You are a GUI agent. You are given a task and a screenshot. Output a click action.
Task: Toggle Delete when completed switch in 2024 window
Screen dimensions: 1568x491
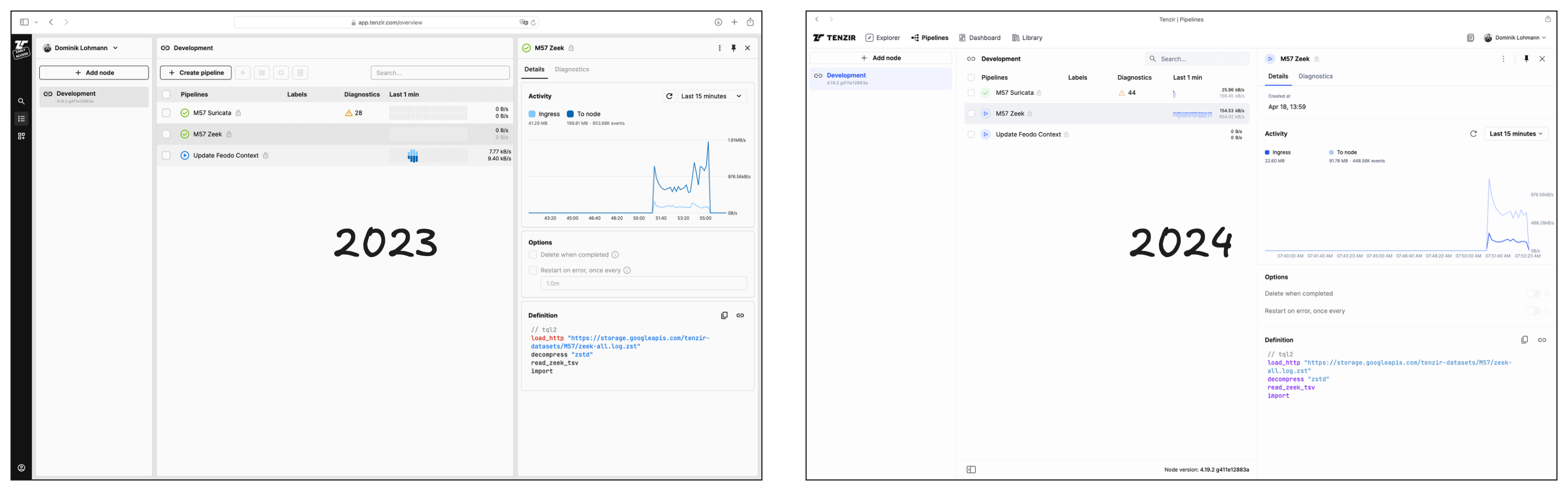point(1533,294)
